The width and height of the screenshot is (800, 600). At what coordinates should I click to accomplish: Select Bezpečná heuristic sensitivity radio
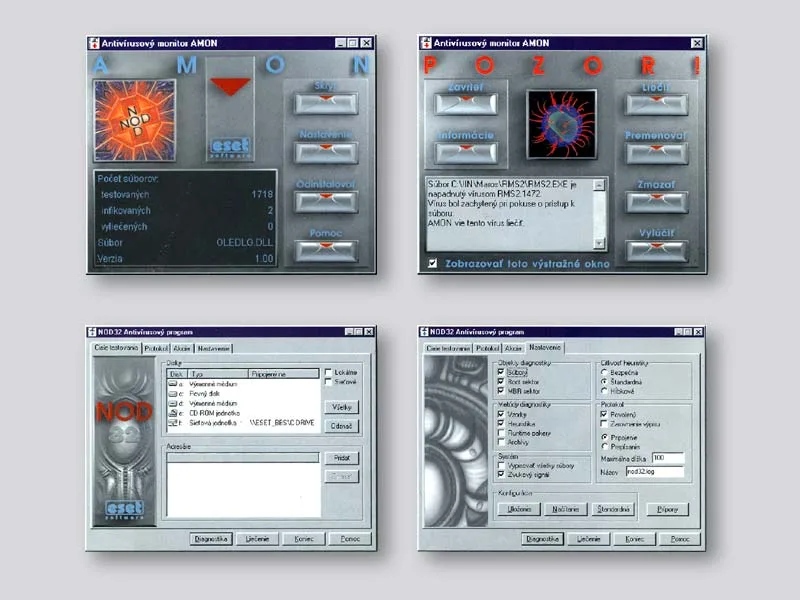coord(604,372)
